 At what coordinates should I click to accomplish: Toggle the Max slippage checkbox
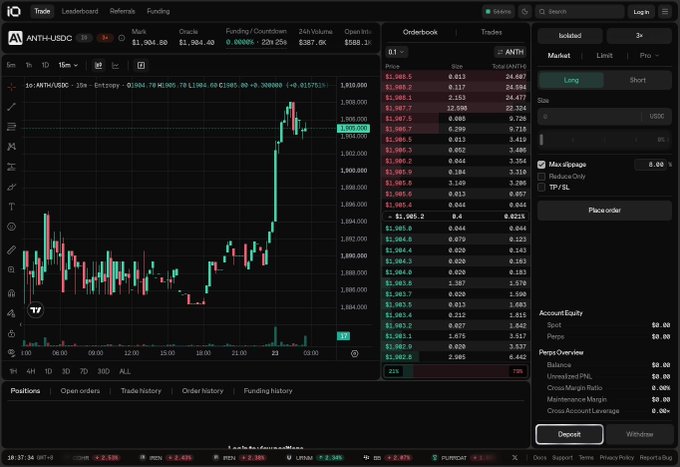point(541,164)
